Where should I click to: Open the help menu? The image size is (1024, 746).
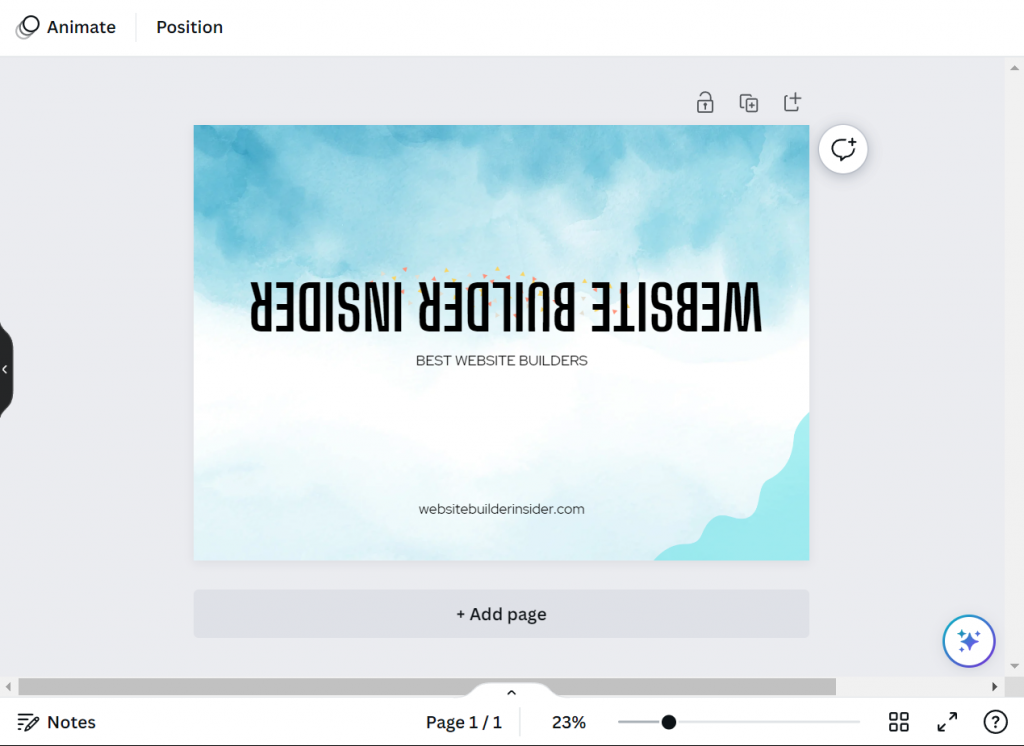tap(995, 721)
